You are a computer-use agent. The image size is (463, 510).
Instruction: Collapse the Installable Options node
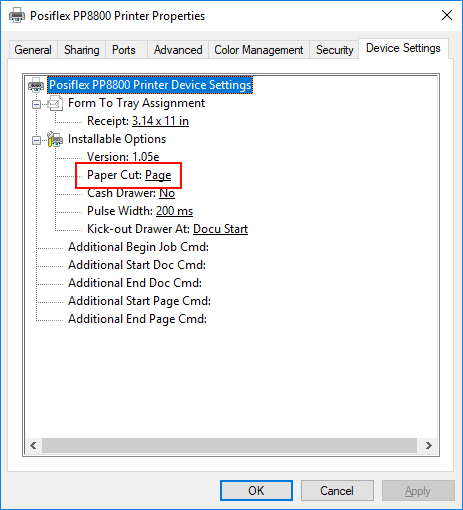click(36, 140)
